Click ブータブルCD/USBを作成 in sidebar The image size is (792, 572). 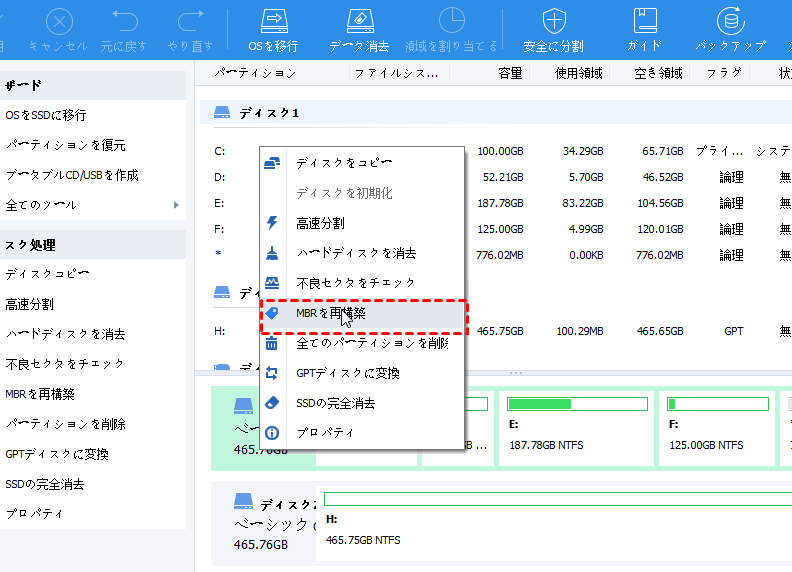72,175
